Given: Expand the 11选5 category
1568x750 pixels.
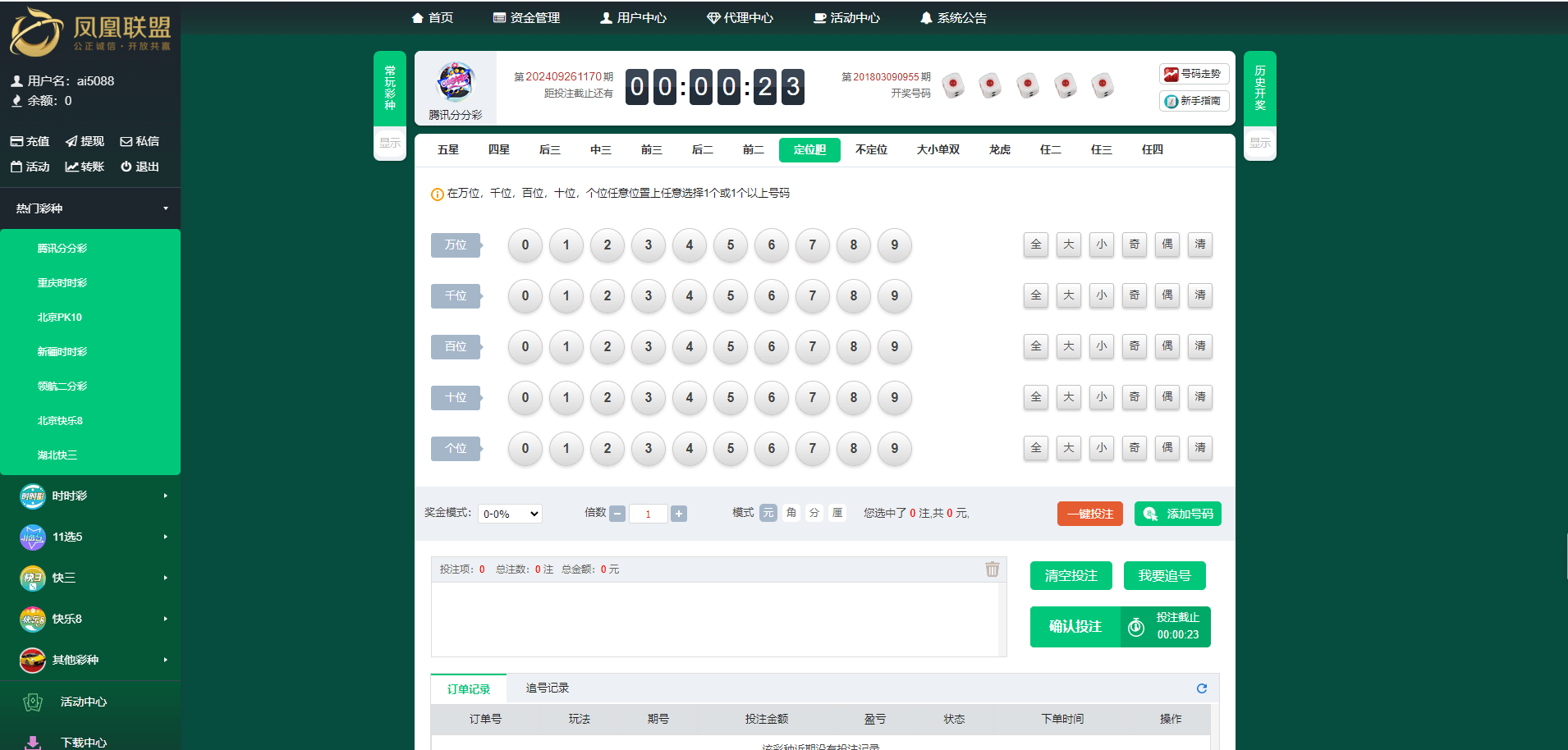Looking at the screenshot, I should pos(90,537).
